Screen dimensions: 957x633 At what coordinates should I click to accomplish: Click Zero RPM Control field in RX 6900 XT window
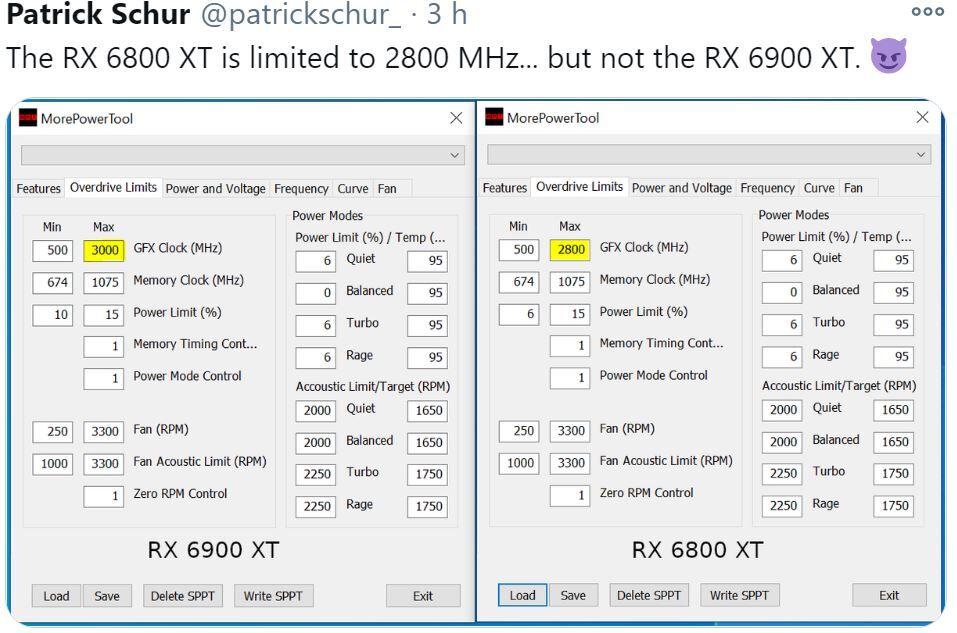click(104, 496)
